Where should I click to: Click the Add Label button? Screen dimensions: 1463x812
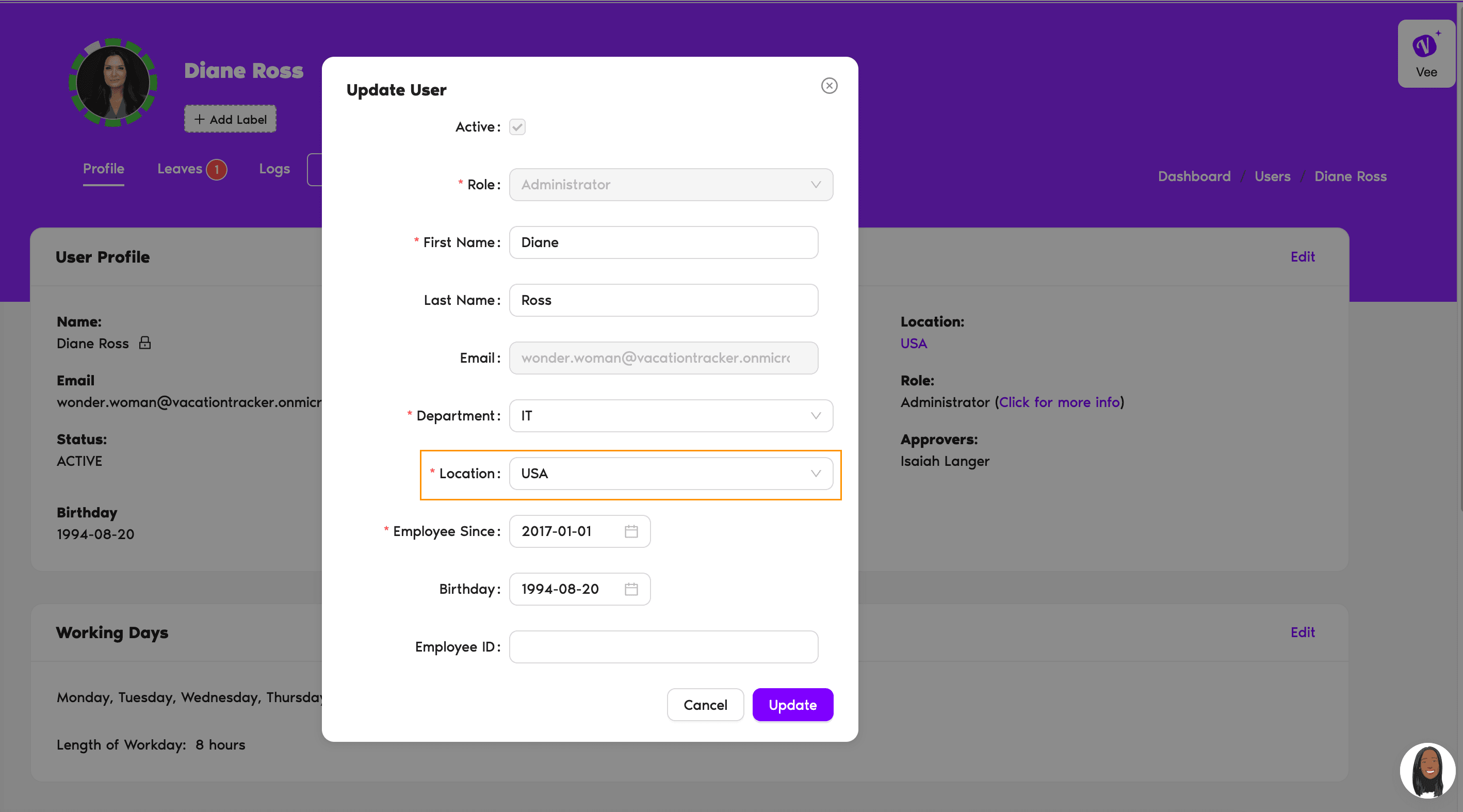(230, 119)
